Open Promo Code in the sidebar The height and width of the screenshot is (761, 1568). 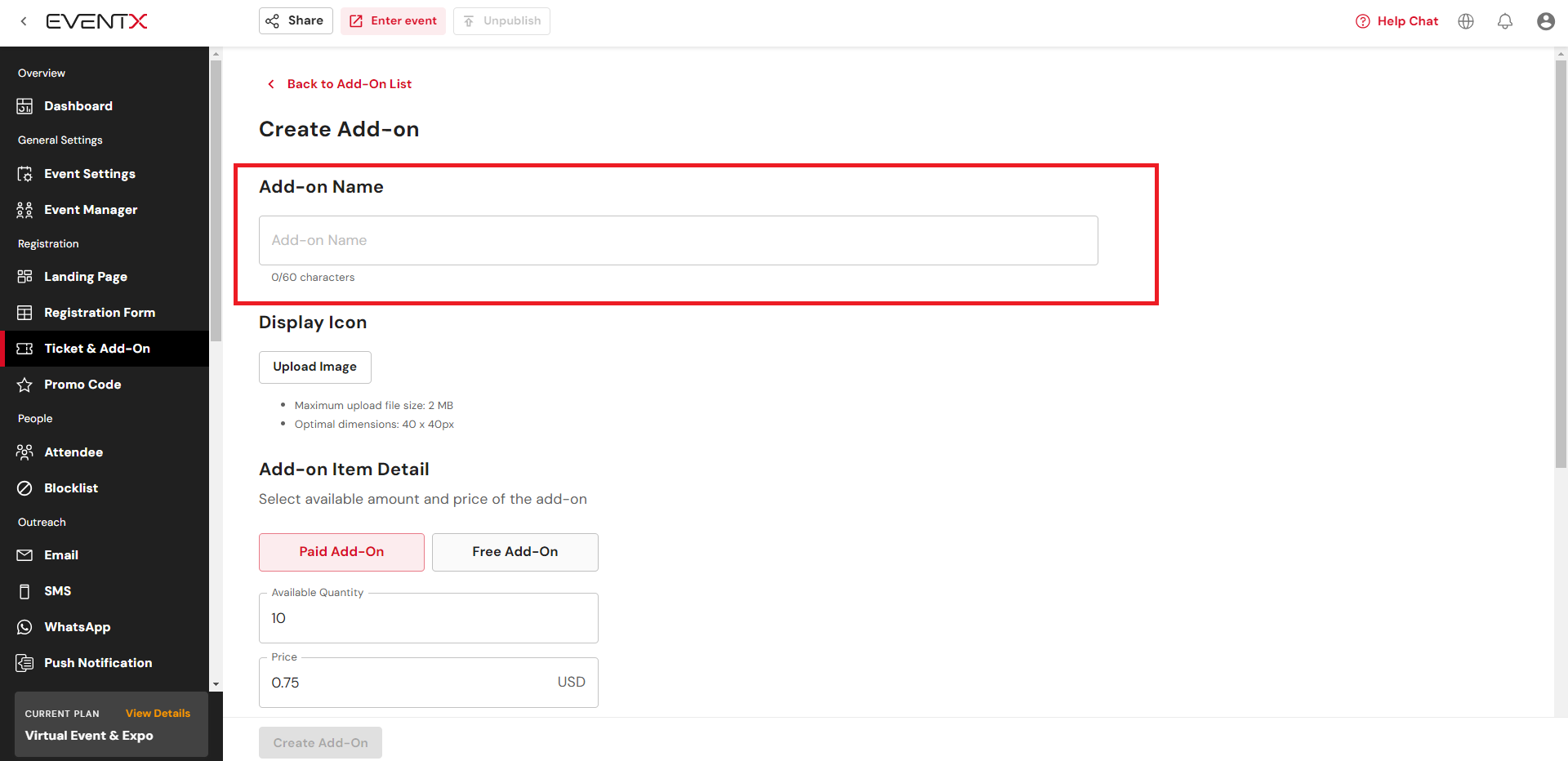point(105,385)
